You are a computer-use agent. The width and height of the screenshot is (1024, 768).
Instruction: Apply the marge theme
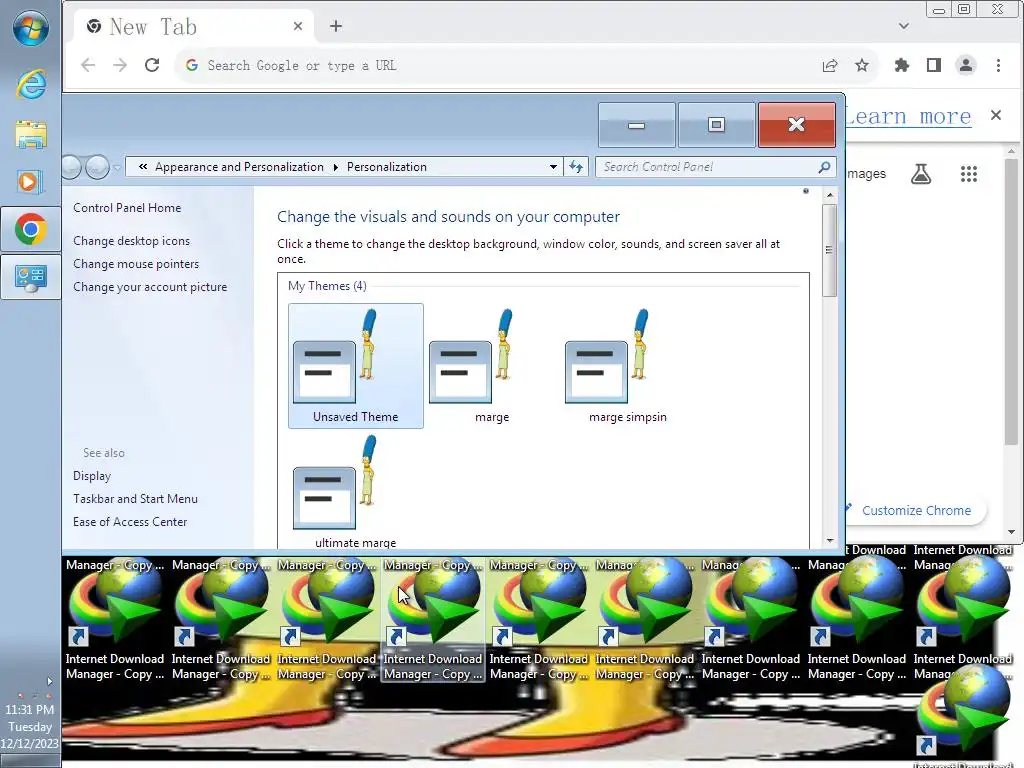pyautogui.click(x=491, y=366)
